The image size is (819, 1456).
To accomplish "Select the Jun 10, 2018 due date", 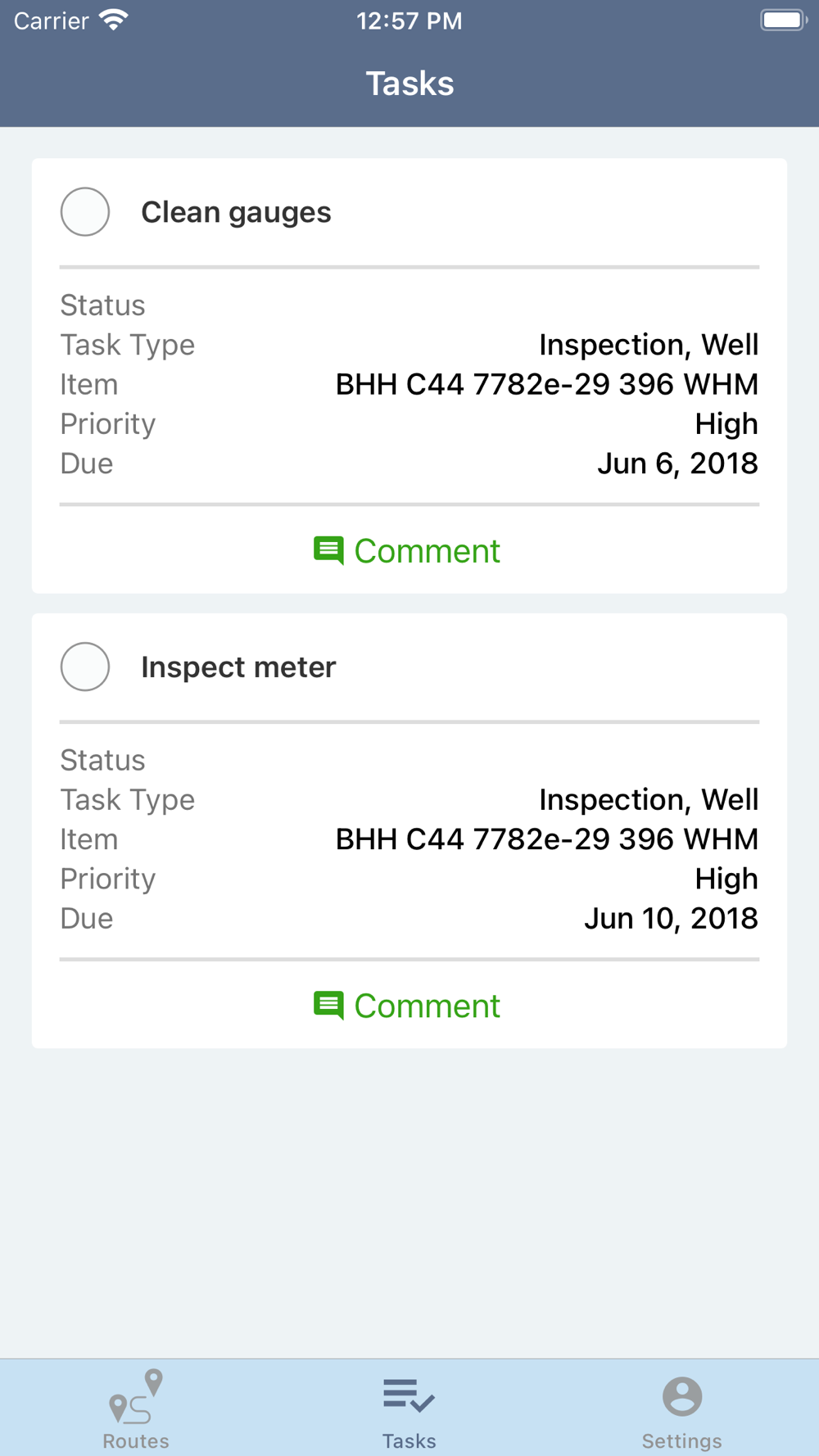I will pos(671,918).
